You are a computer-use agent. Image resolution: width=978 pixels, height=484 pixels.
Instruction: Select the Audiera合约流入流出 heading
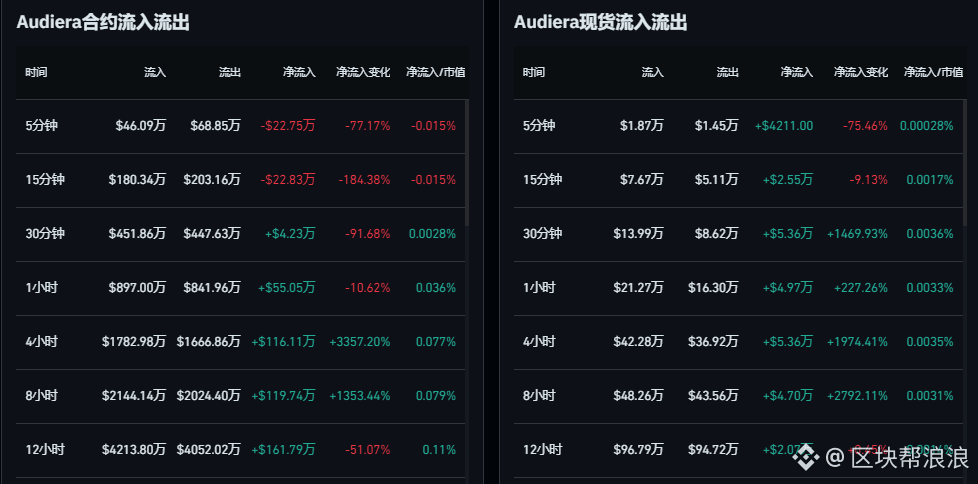point(103,23)
